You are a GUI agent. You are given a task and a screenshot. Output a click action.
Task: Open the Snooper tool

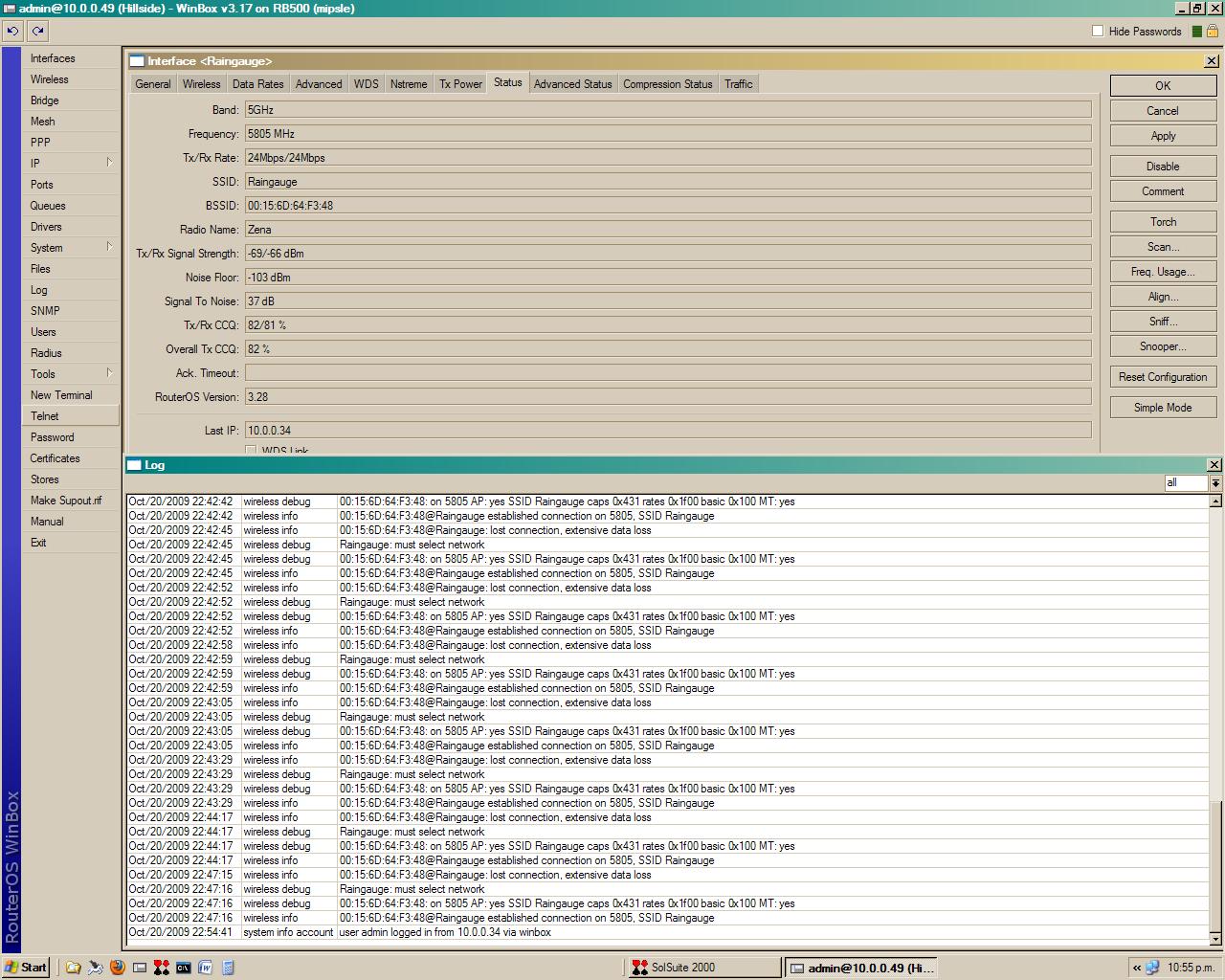point(1162,345)
